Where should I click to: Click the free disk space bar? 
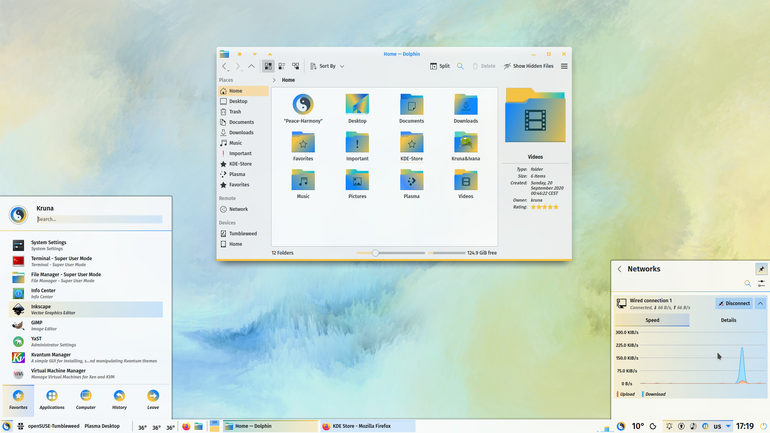(446, 253)
